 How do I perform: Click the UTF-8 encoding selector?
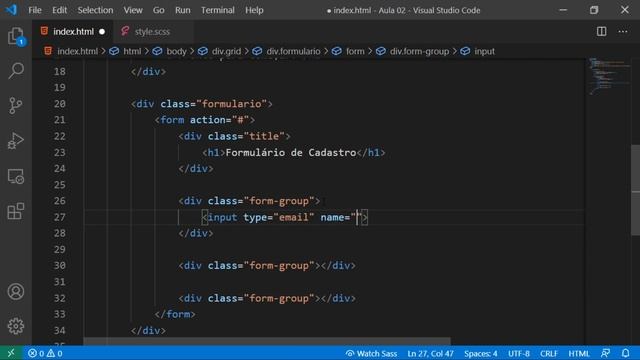point(519,353)
